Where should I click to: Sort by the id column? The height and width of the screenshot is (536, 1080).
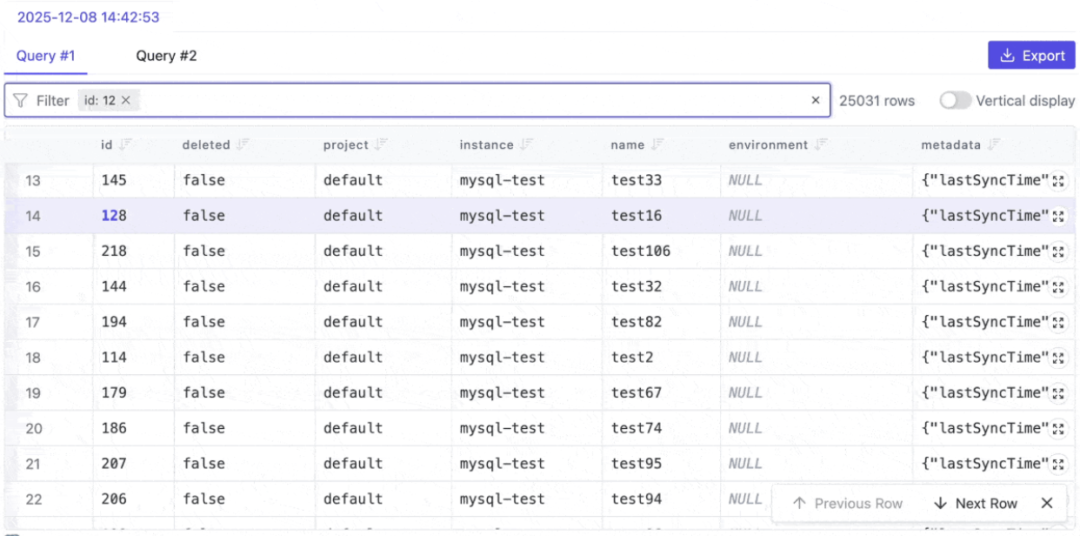[125, 145]
